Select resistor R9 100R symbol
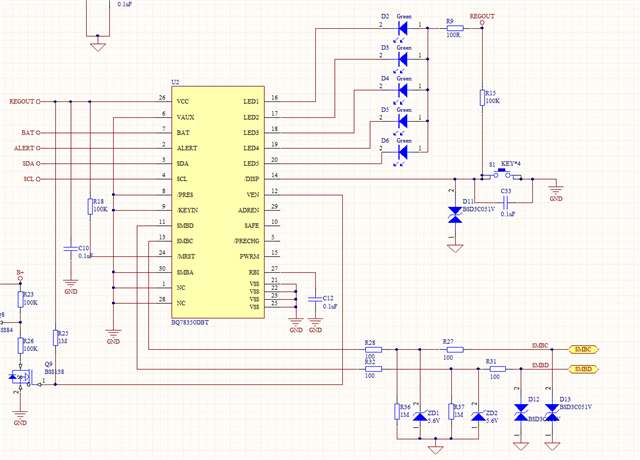Screen dimensions: 640x460 [x=455, y=28]
